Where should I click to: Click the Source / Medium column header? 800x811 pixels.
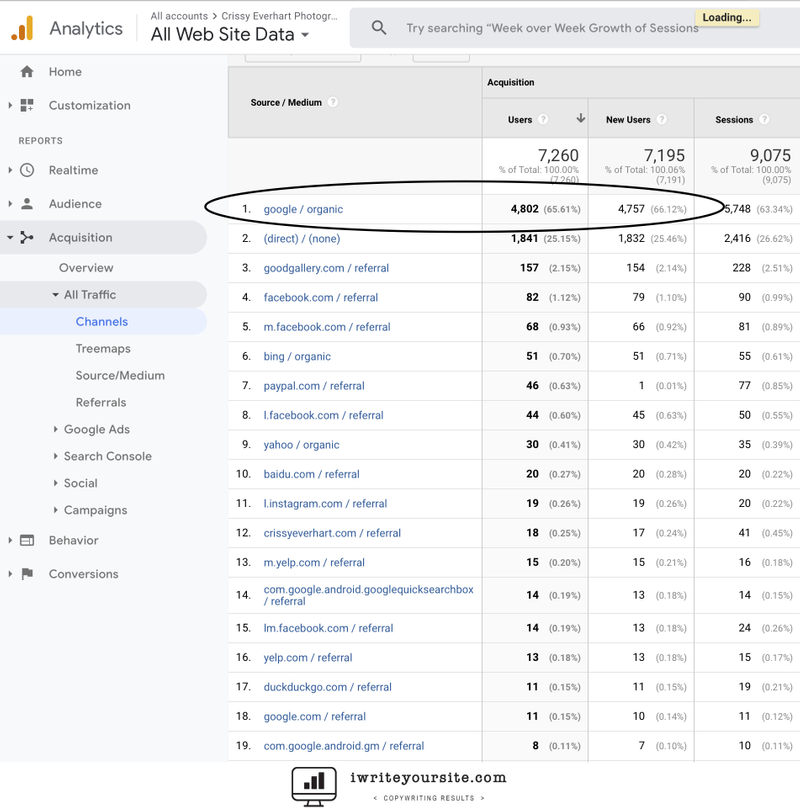[286, 102]
